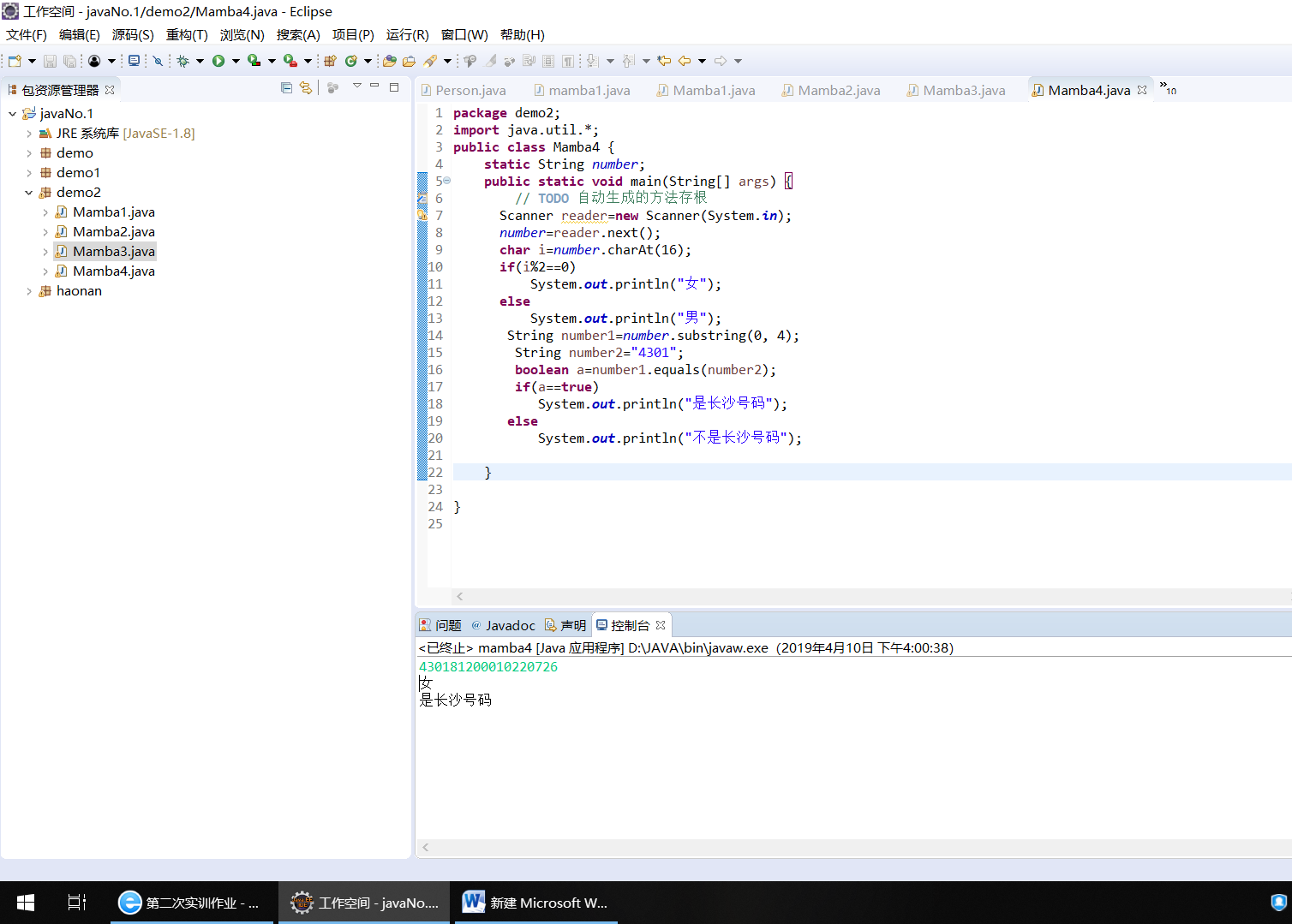
Task: Open the 源码(S) menu
Action: (x=133, y=35)
